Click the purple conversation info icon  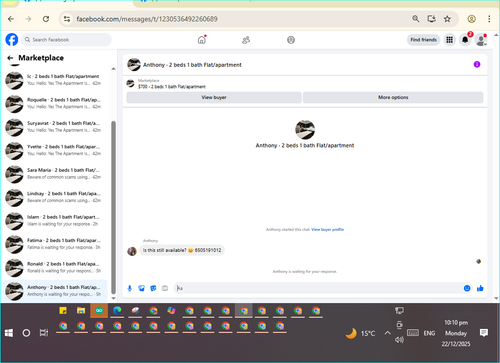pyautogui.click(x=477, y=64)
